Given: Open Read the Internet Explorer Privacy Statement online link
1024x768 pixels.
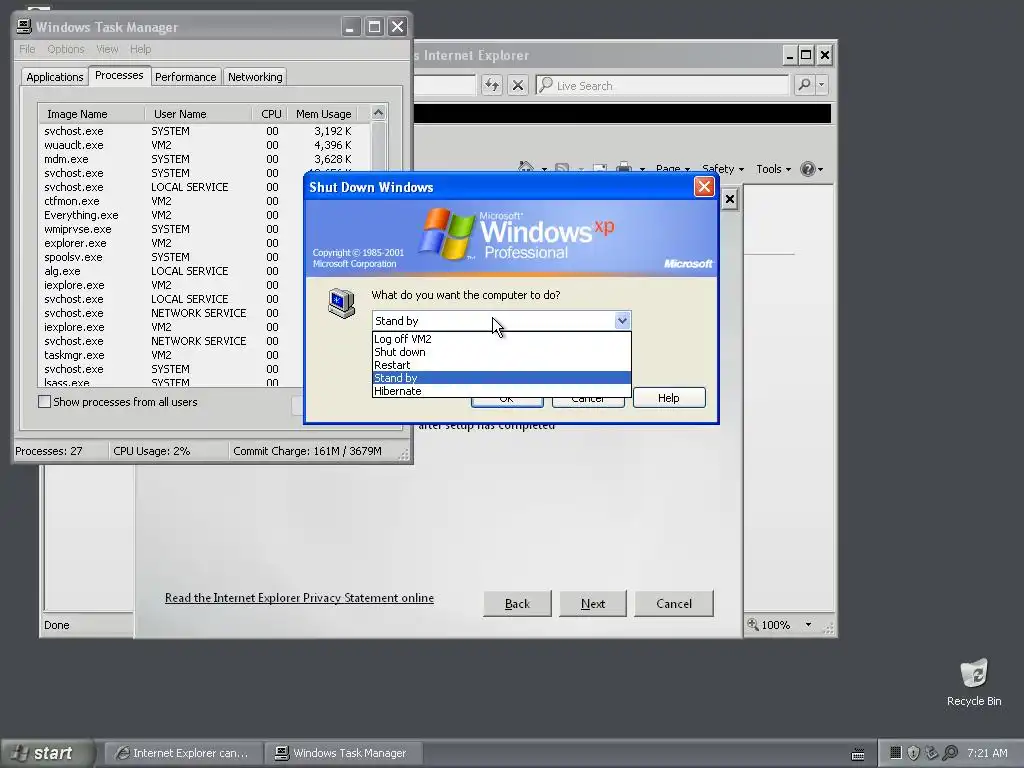Looking at the screenshot, I should click(299, 598).
